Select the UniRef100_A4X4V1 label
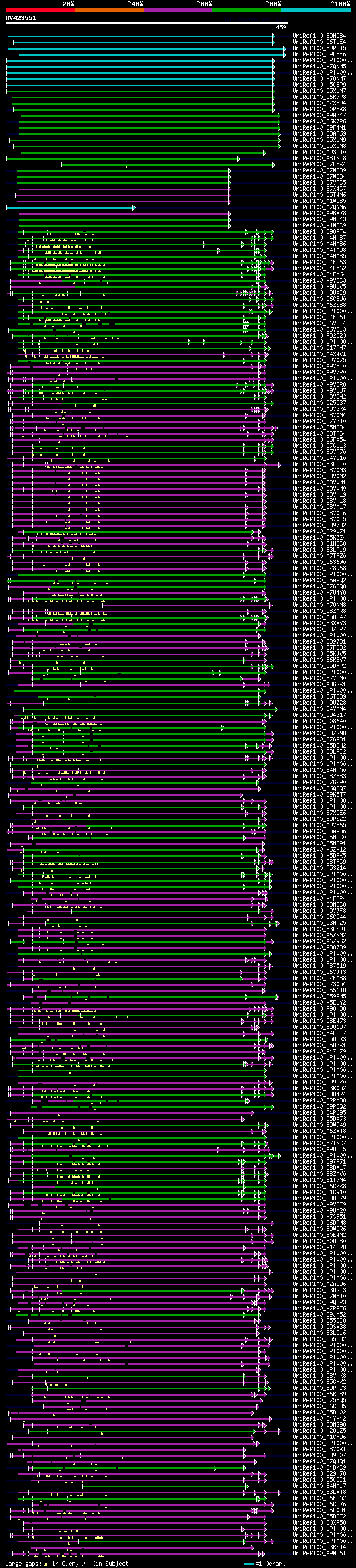The image size is (356, 1568). point(319,354)
